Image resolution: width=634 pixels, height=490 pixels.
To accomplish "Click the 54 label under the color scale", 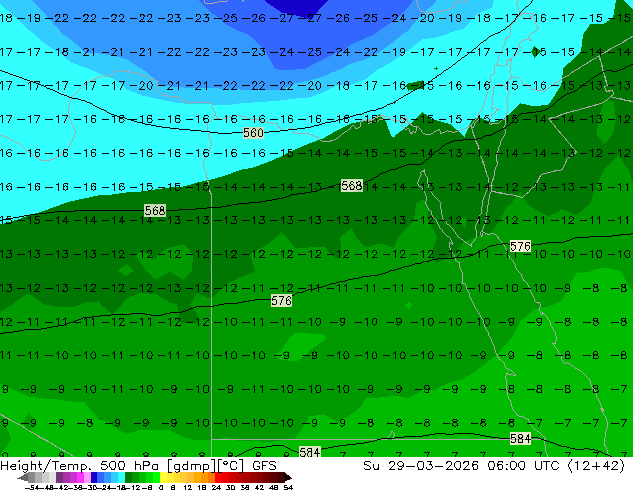I will click(288, 487).
